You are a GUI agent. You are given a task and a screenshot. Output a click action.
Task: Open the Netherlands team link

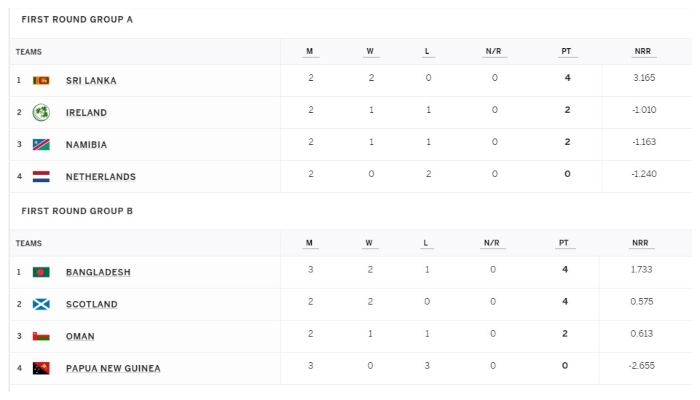(x=101, y=177)
